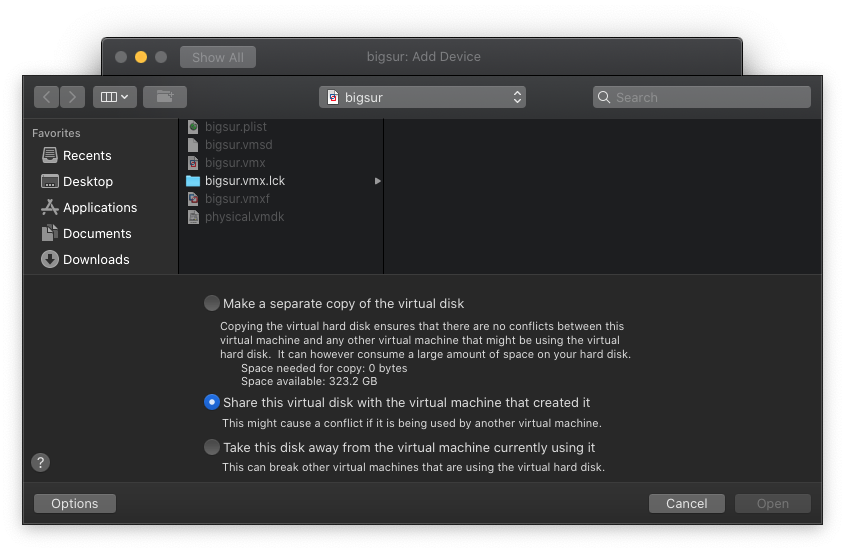845x551 pixels.
Task: Open the column view mode dropdown
Action: click(115, 97)
